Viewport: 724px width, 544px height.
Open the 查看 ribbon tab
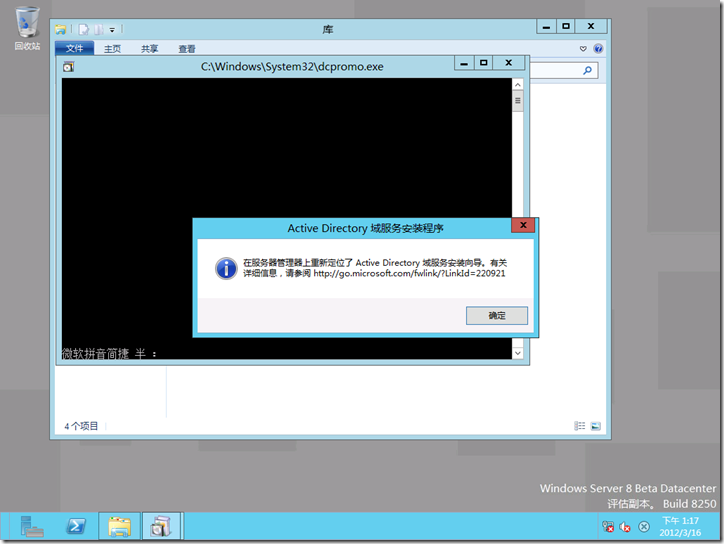pos(187,48)
